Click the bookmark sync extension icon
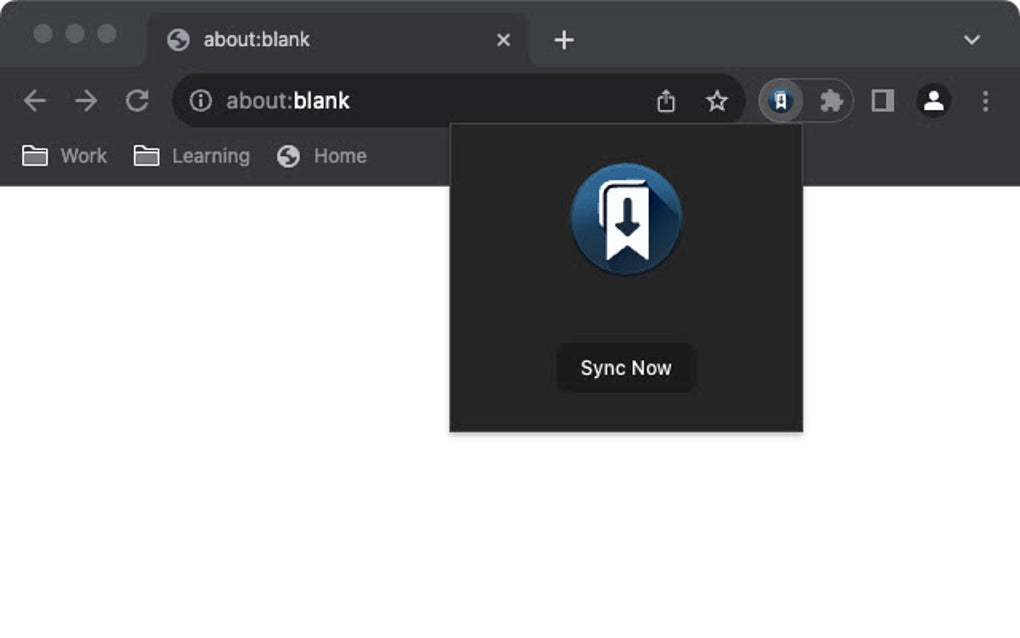The width and height of the screenshot is (1020, 638). 781,100
